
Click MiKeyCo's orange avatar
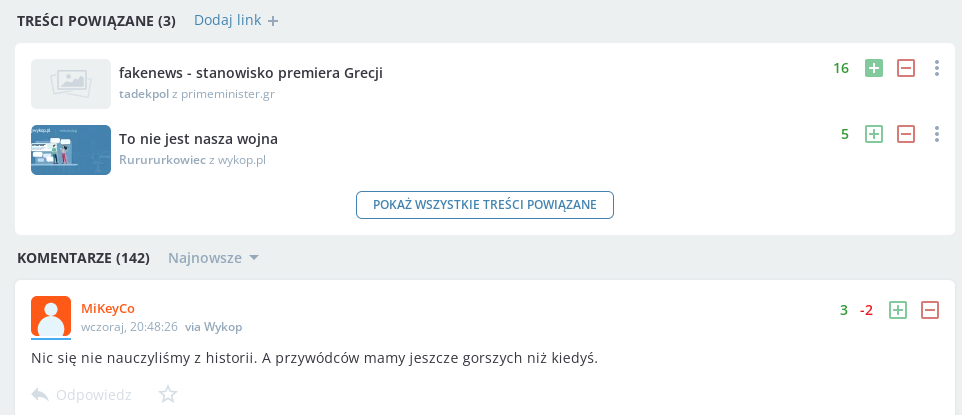(51, 316)
